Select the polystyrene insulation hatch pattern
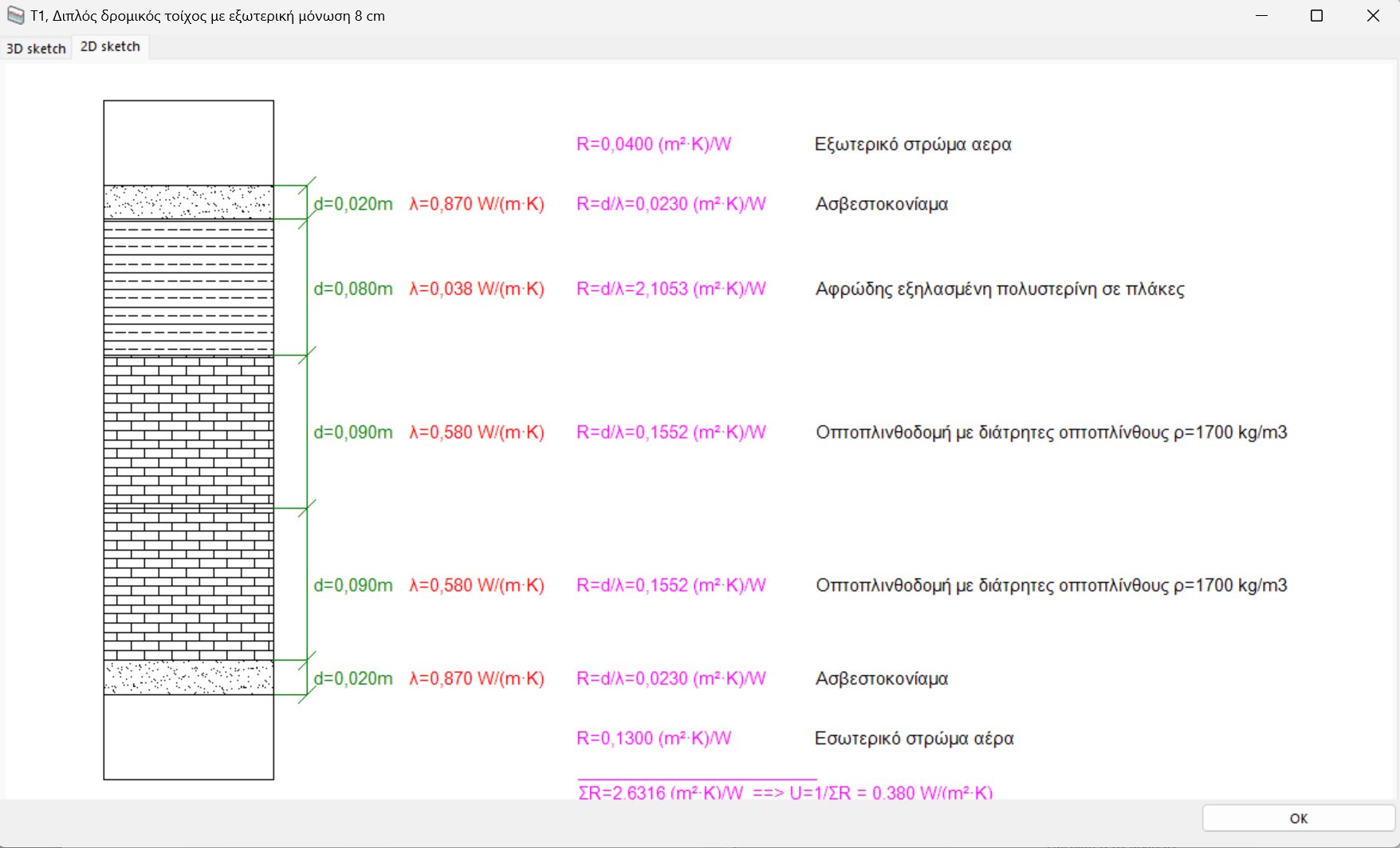1400x848 pixels. pos(187,287)
